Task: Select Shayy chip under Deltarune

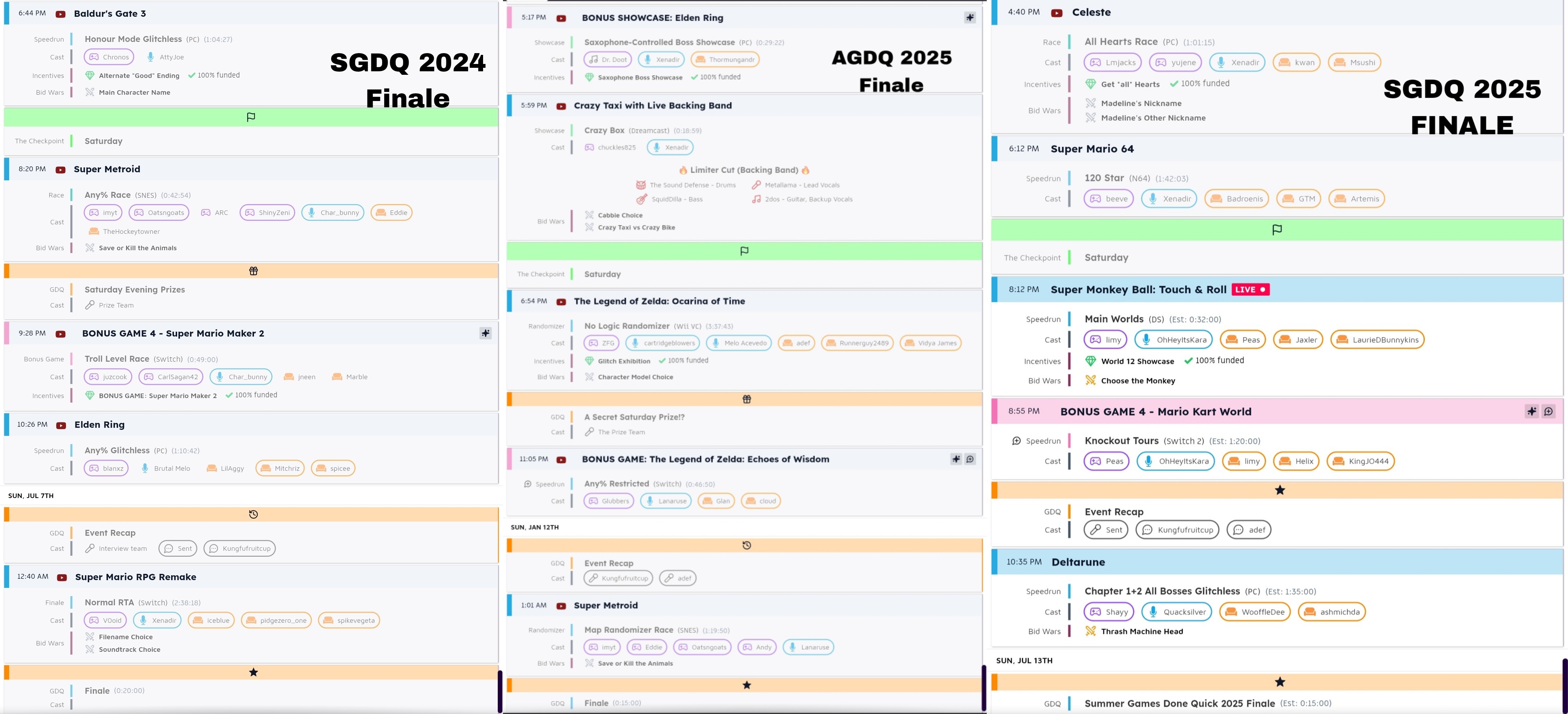Action: pyautogui.click(x=1109, y=612)
